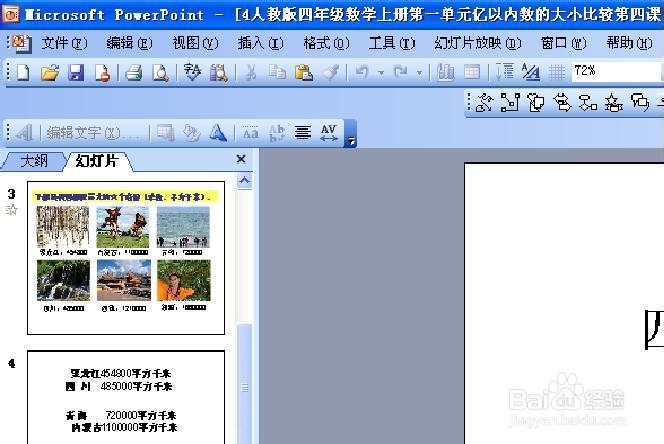Viewport: 664px width, 444px height.
Task: Open the 编辑(E) menu
Action: pyautogui.click(x=129, y=43)
